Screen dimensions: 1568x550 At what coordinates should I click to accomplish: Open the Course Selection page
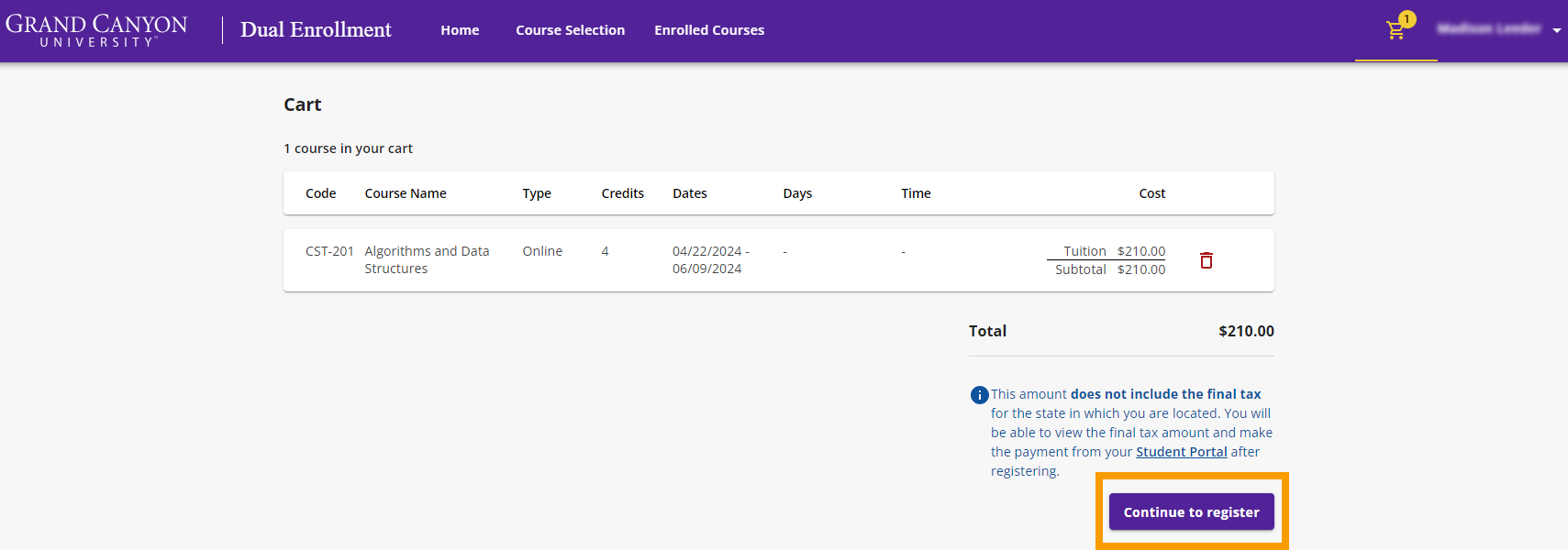pyautogui.click(x=570, y=30)
